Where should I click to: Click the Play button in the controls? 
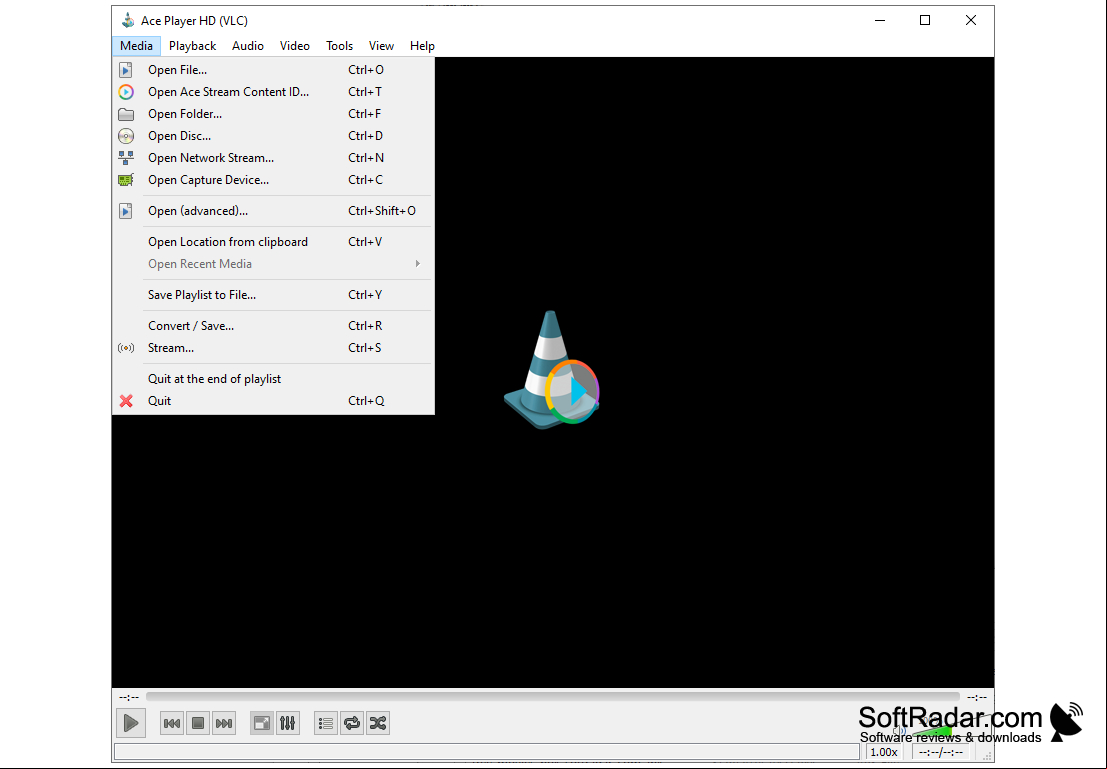point(131,723)
